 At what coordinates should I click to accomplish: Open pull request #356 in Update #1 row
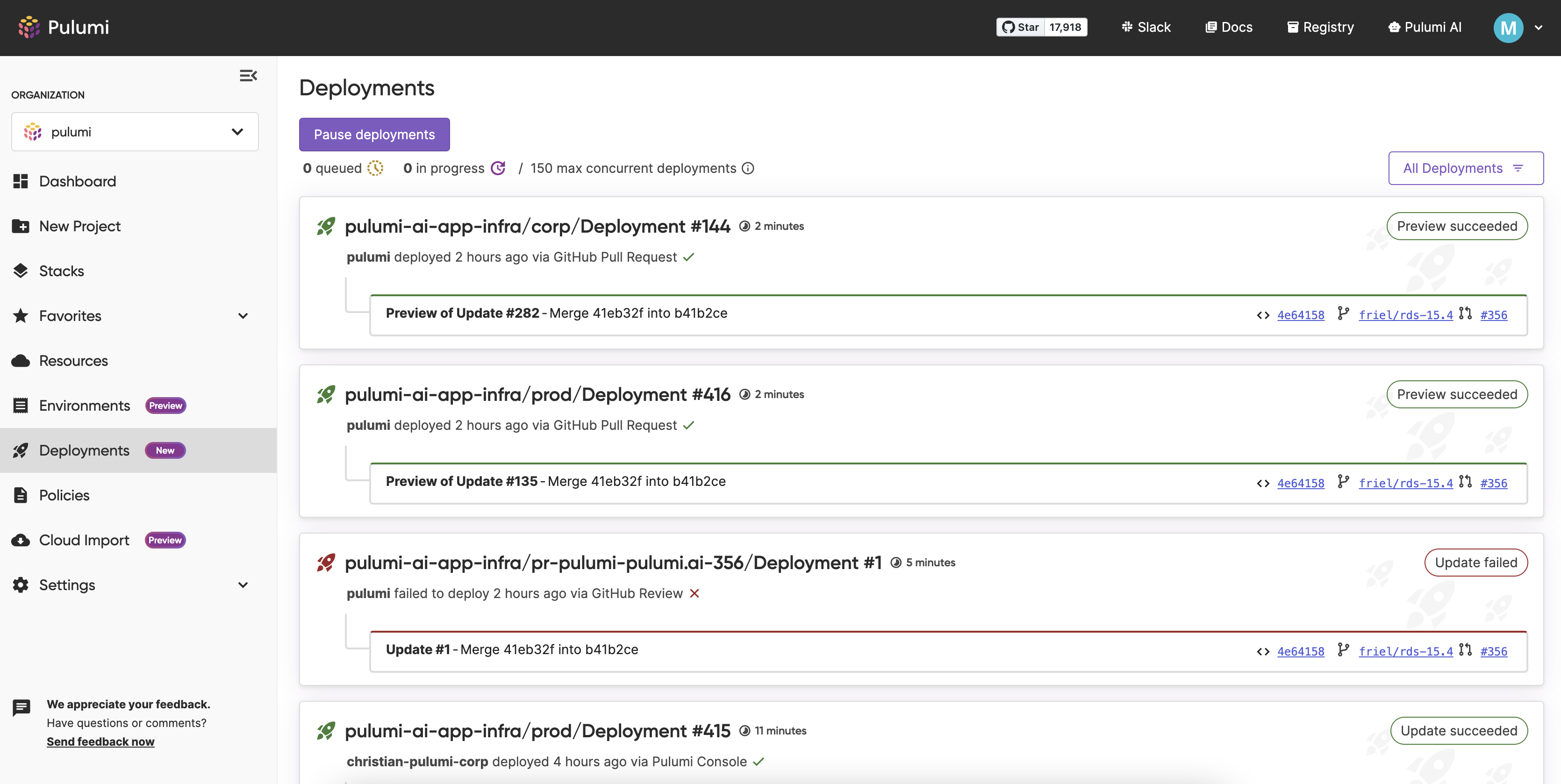(x=1494, y=651)
